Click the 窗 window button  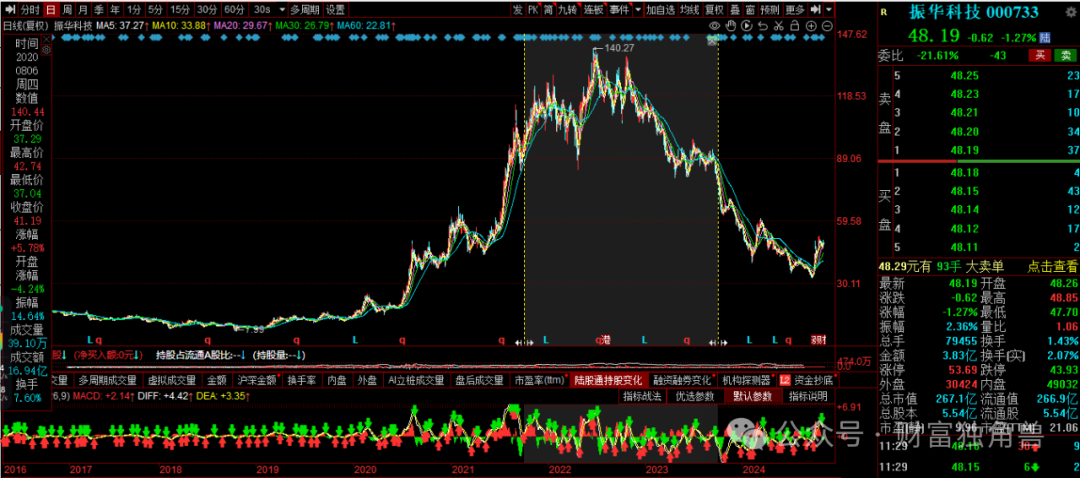click(750, 10)
